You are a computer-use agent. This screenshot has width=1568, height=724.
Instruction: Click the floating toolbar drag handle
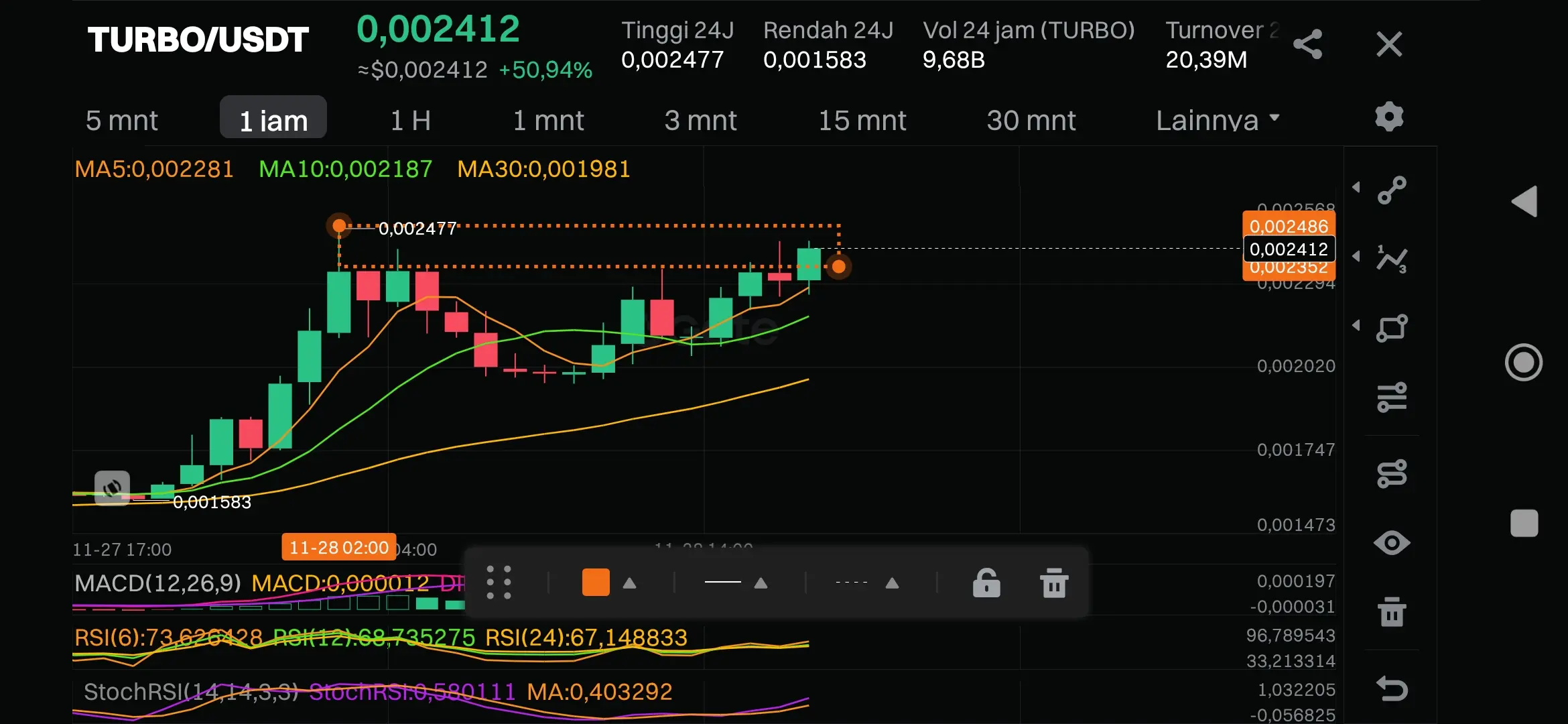[499, 582]
